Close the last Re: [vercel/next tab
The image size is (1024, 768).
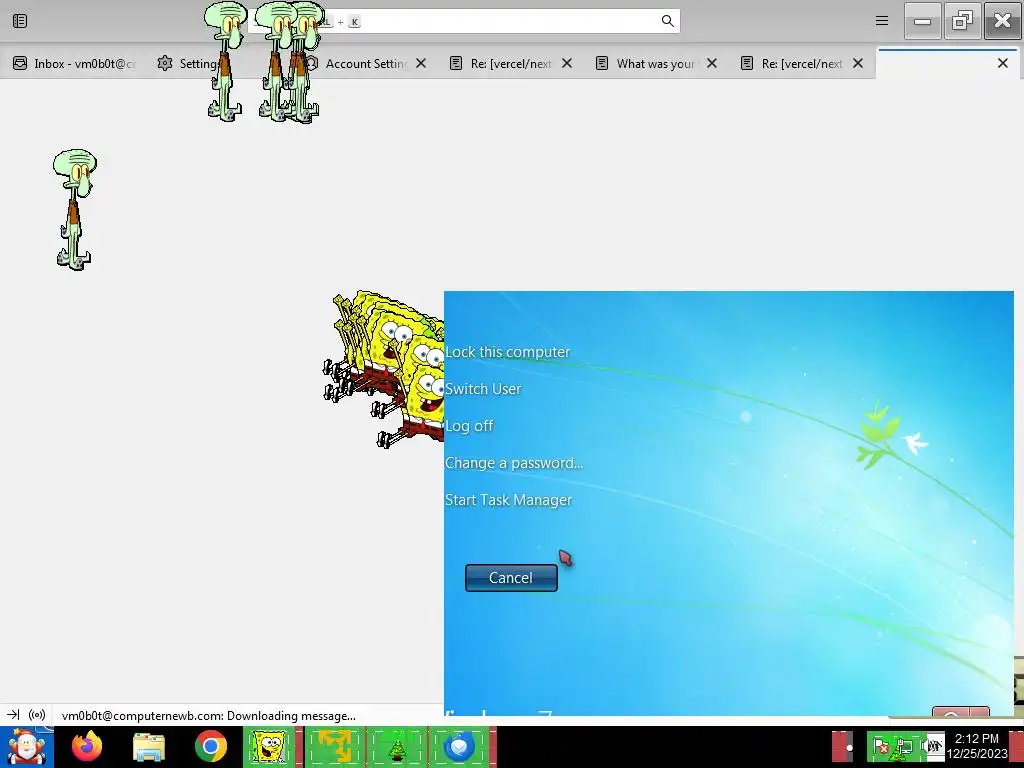click(x=858, y=63)
